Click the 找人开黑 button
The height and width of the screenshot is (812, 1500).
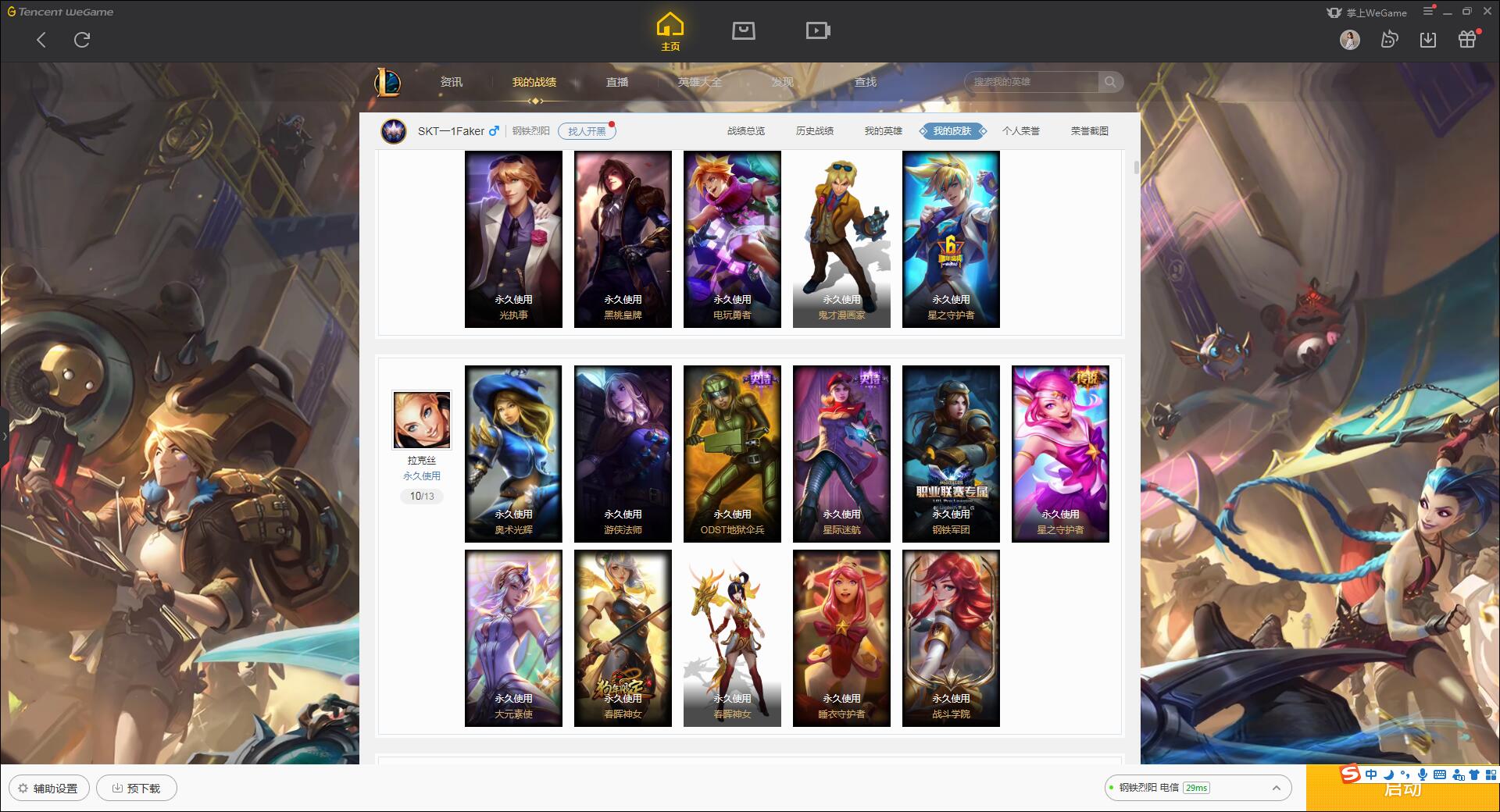(587, 131)
